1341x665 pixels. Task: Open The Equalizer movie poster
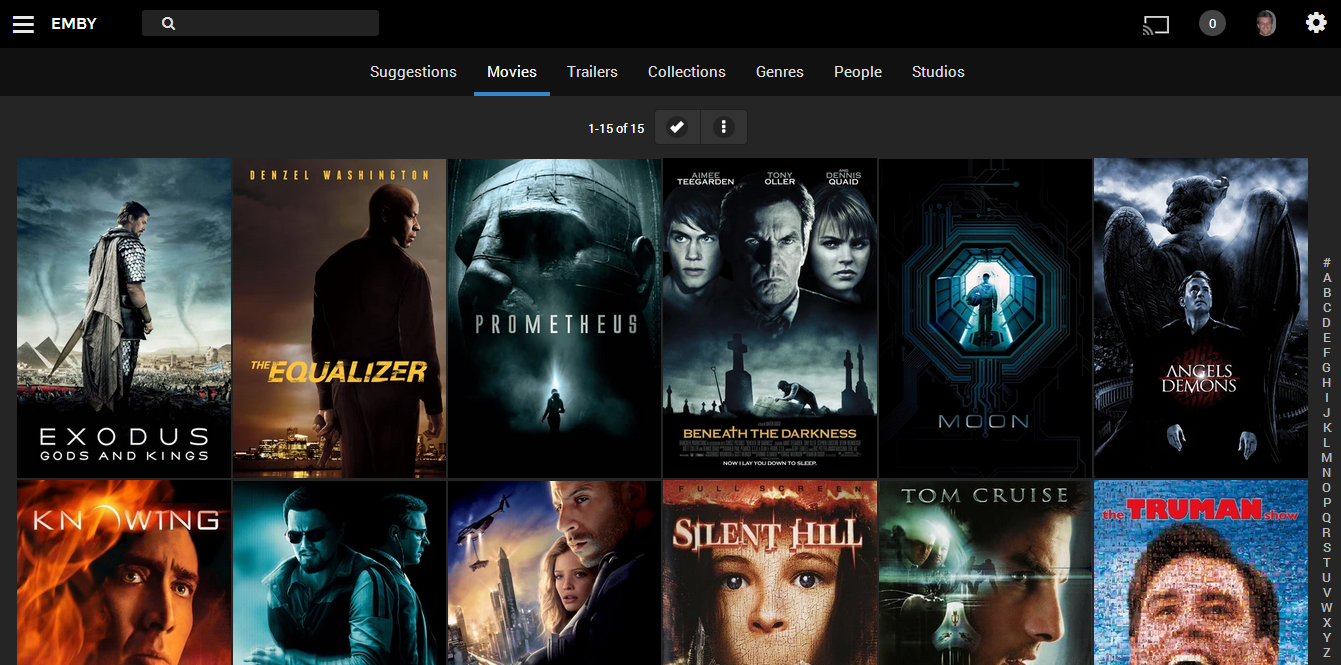339,318
